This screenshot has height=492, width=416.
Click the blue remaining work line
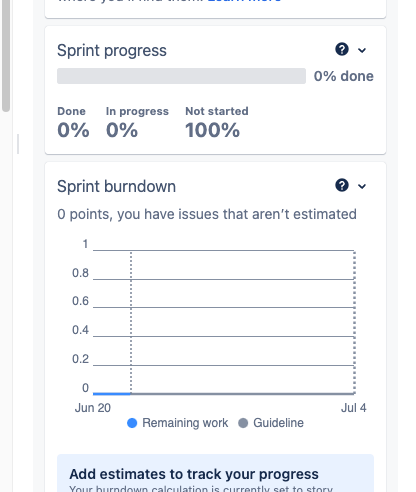pos(112,394)
